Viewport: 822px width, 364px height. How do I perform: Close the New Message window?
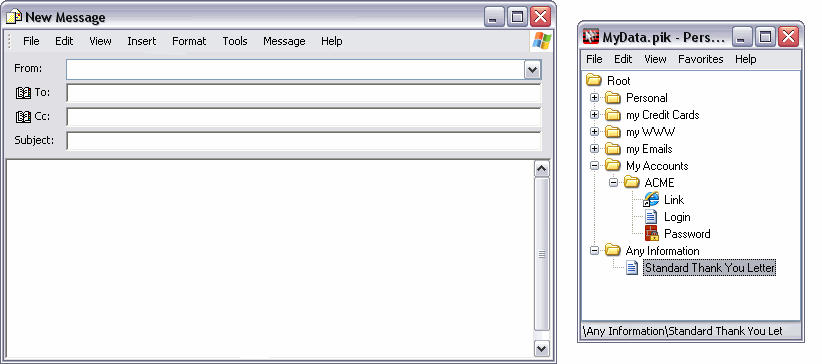540,17
